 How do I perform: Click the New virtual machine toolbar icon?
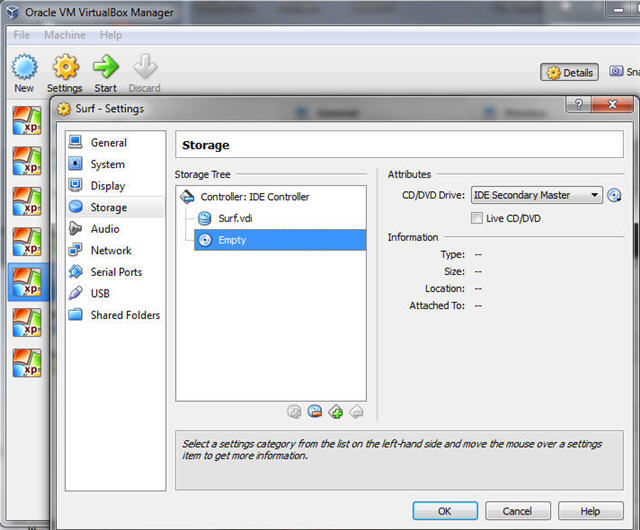coord(24,67)
